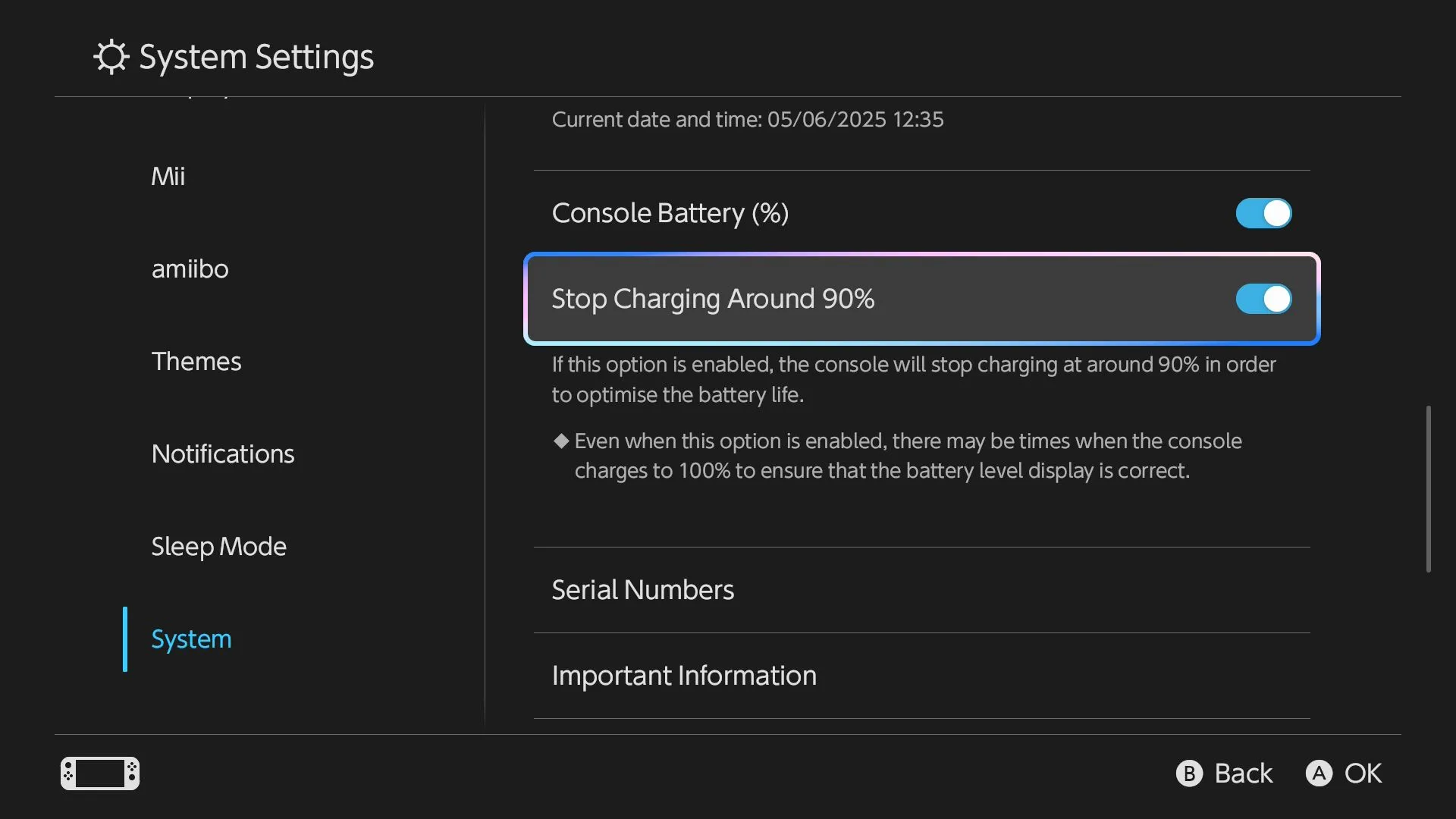This screenshot has height=819, width=1456.
Task: Click the circular A button icon
Action: [x=1319, y=773]
